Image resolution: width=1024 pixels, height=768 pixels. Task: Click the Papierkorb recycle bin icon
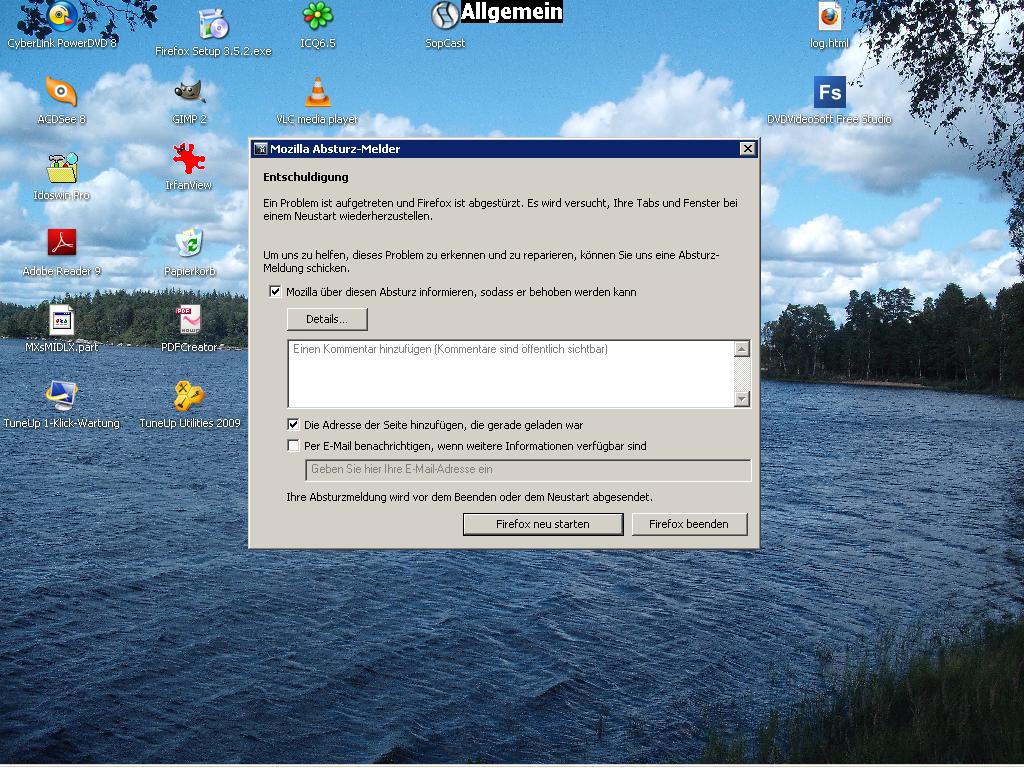click(x=189, y=244)
